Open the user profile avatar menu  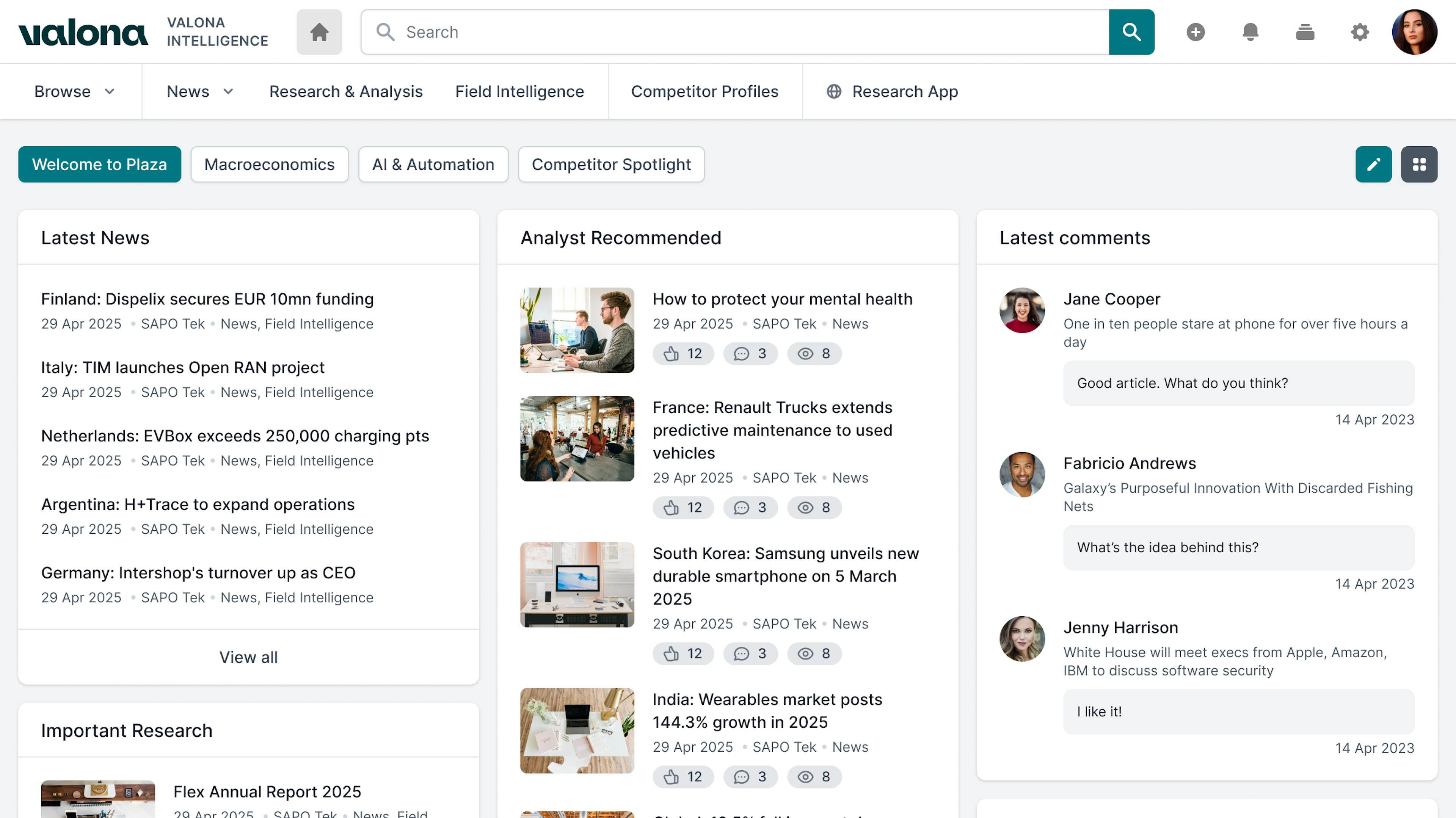(x=1414, y=32)
